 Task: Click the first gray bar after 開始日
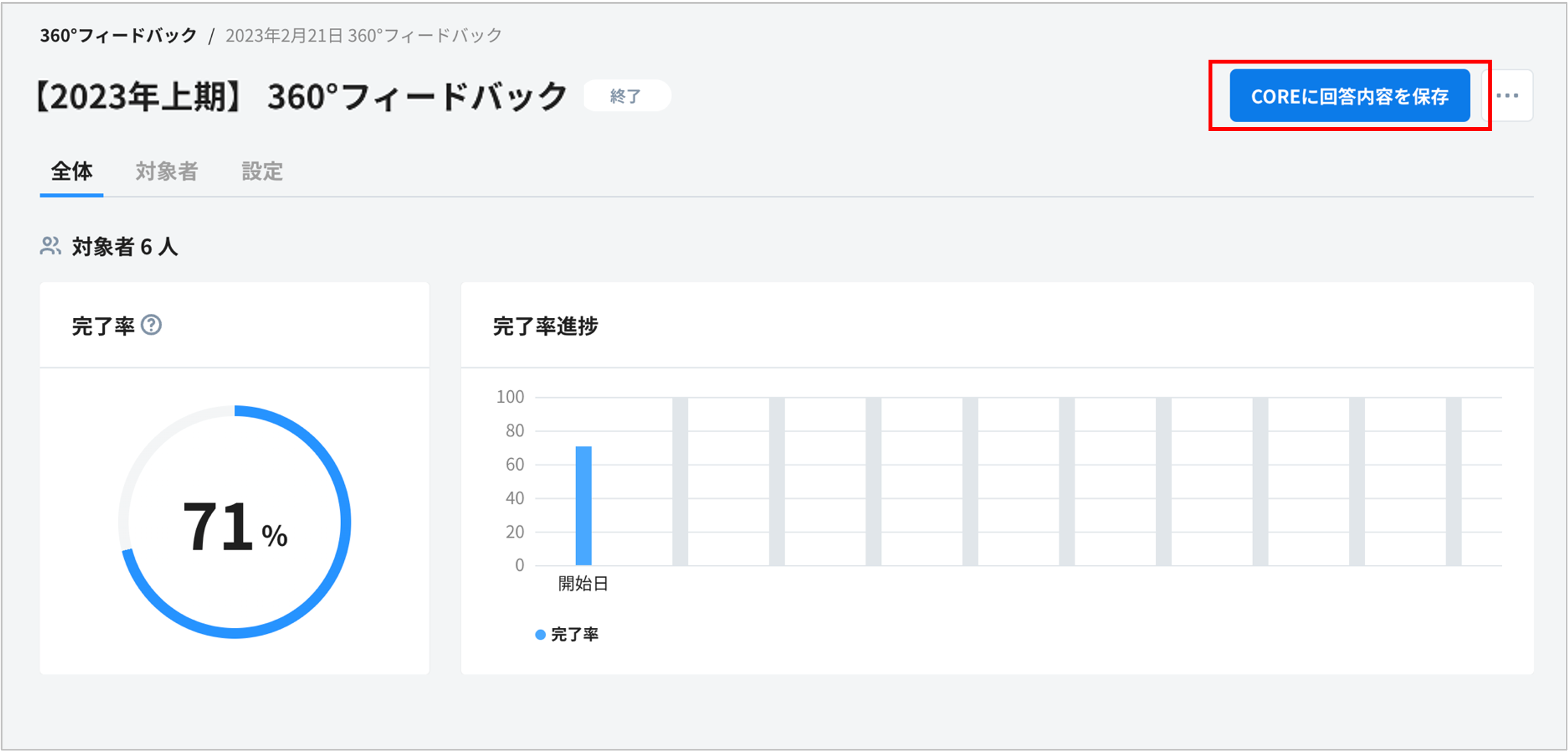pyautogui.click(x=680, y=481)
